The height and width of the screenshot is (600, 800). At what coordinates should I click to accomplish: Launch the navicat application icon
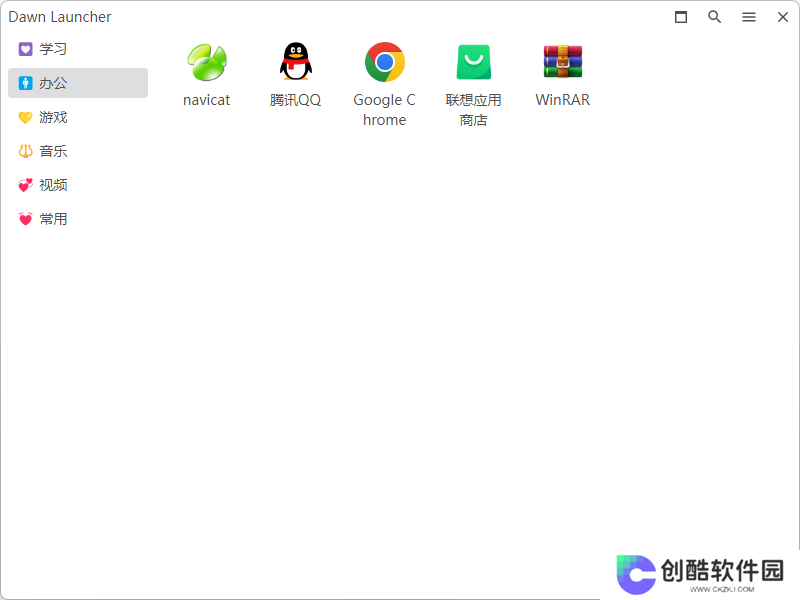point(207,62)
